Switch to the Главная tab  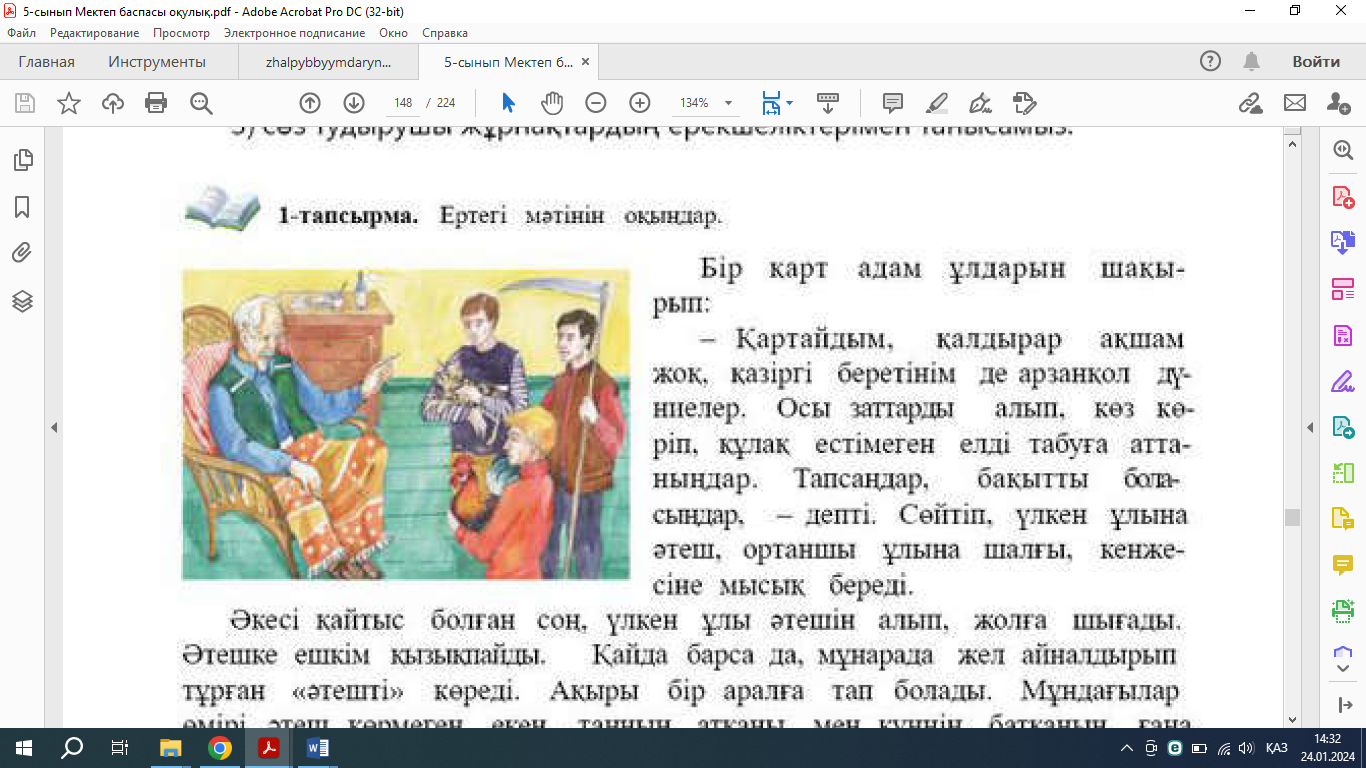(46, 62)
